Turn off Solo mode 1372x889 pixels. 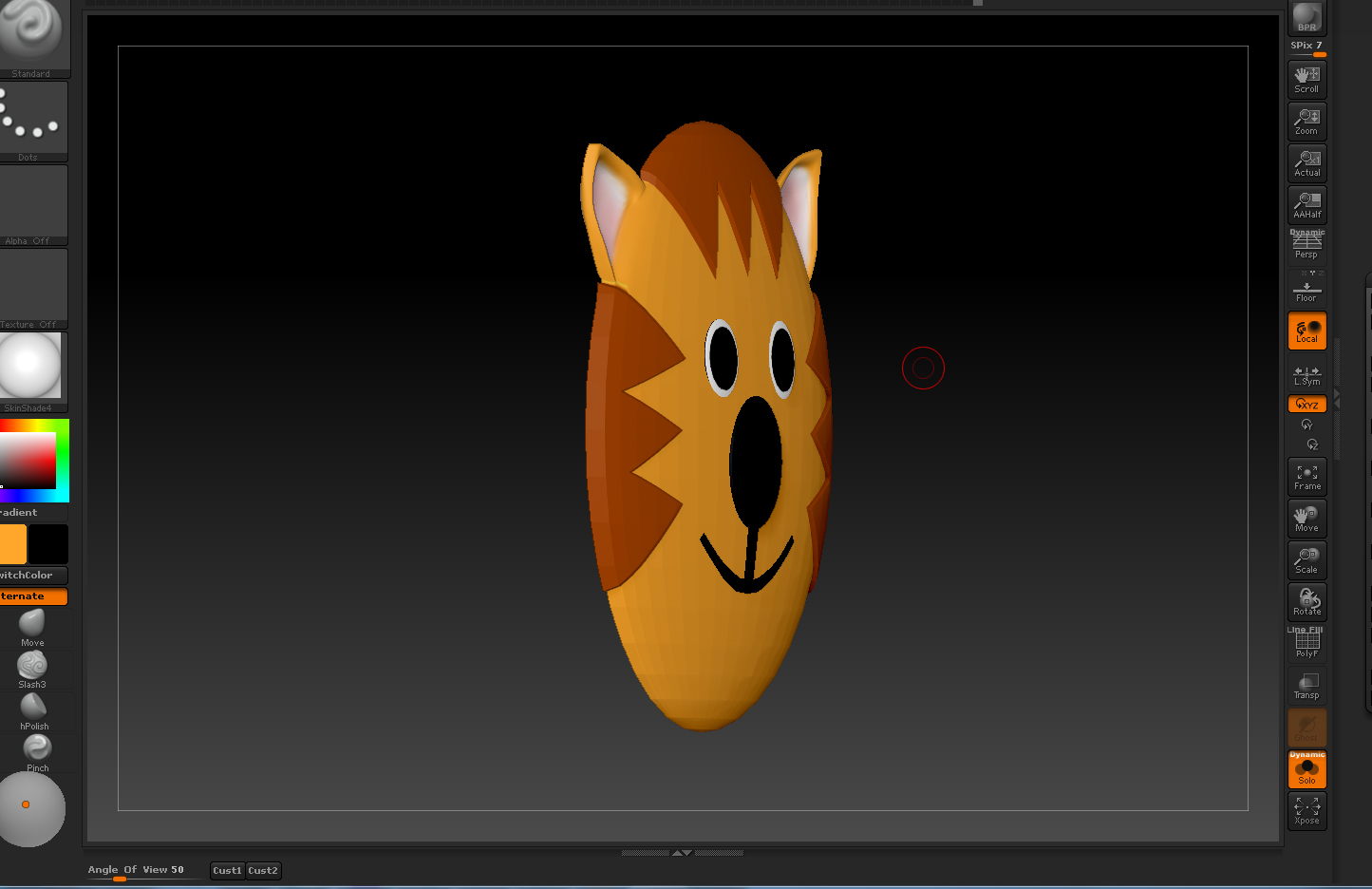tap(1306, 769)
